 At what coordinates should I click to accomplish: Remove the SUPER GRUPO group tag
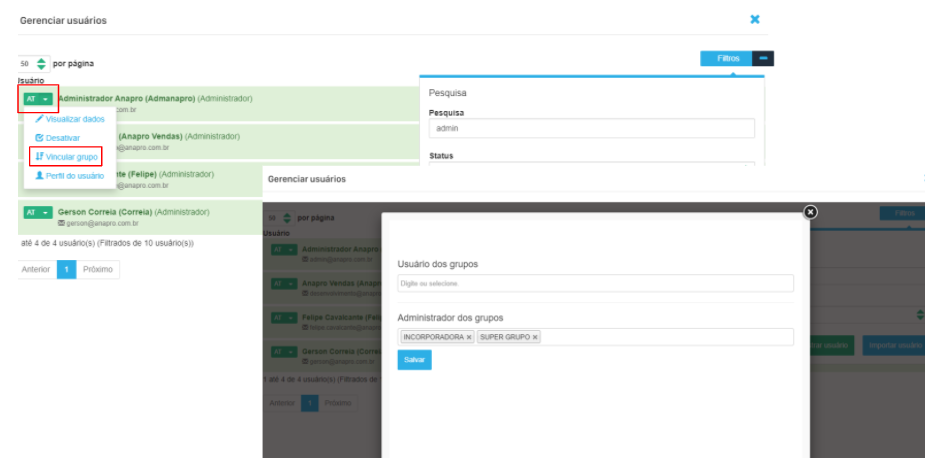[x=535, y=338]
